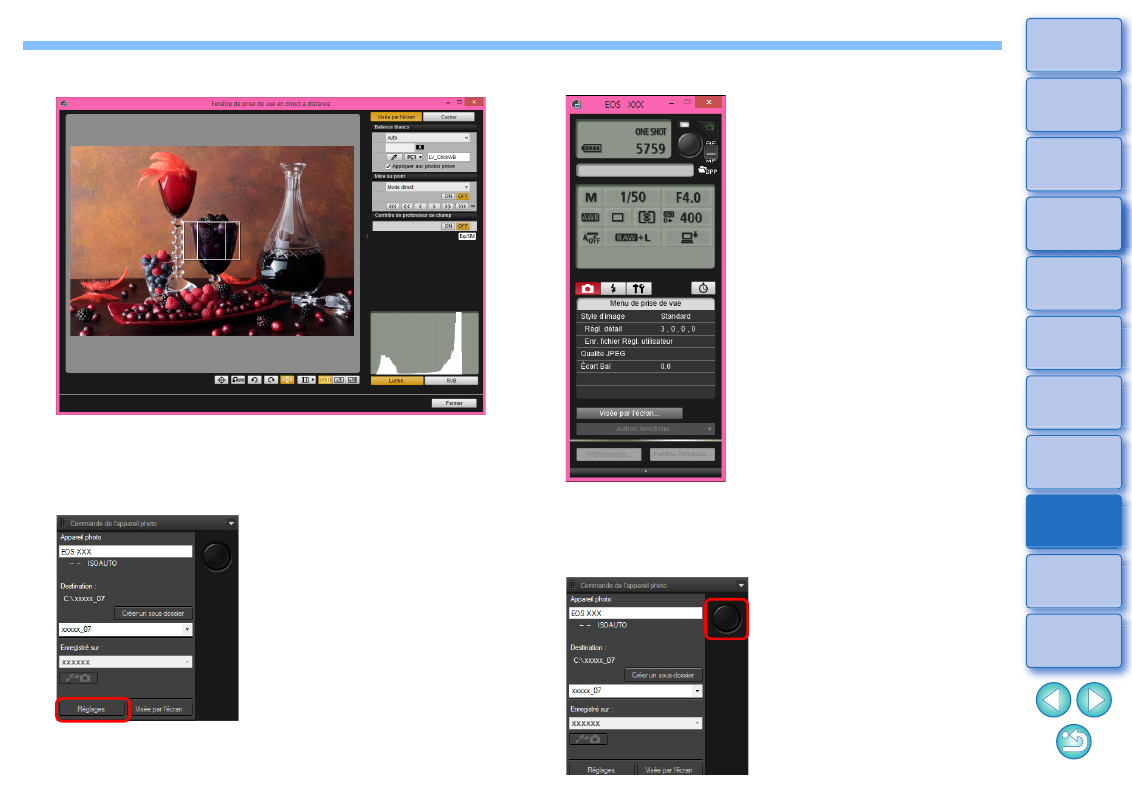
Task: Click the RAW+L image quality icon
Action: click(632, 238)
